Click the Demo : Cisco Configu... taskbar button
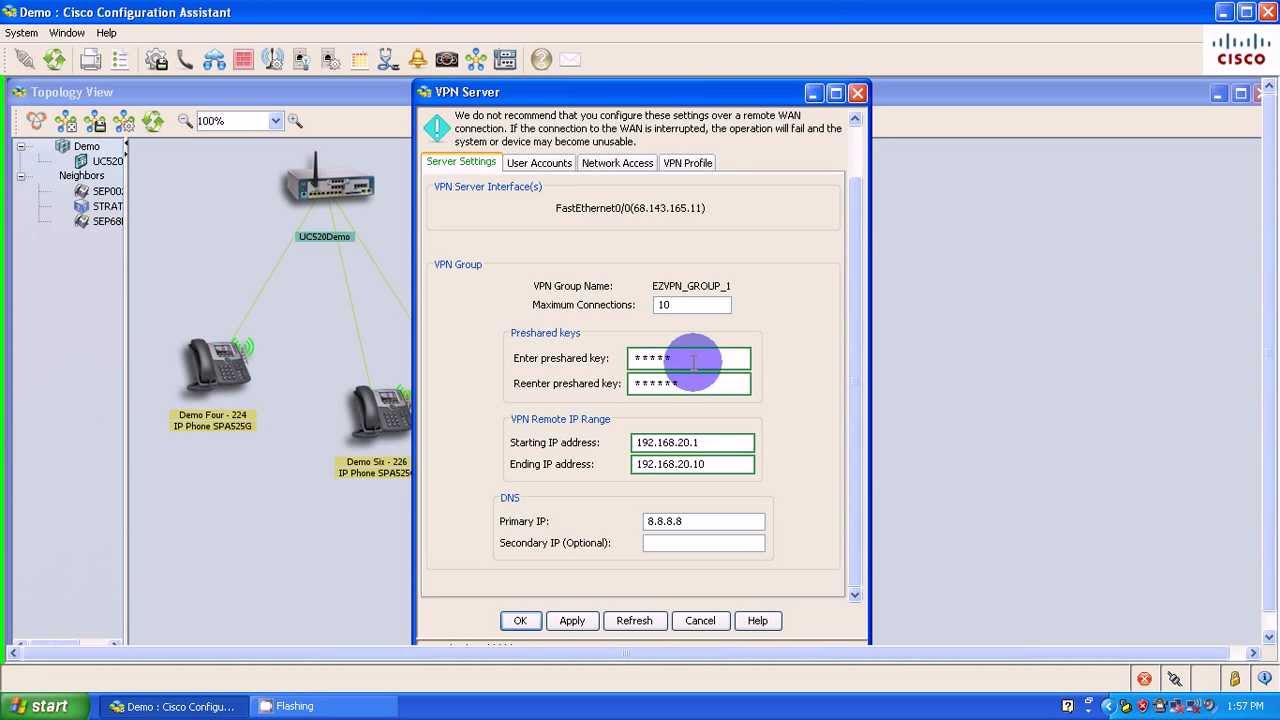Image resolution: width=1280 pixels, height=720 pixels. (x=173, y=706)
